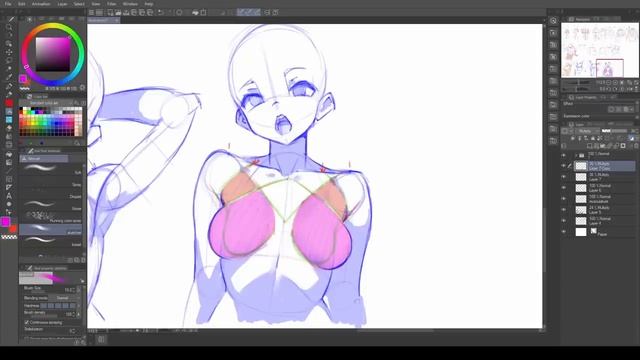Click the magnifier icon below the color set
640x360 pixels.
point(77,143)
